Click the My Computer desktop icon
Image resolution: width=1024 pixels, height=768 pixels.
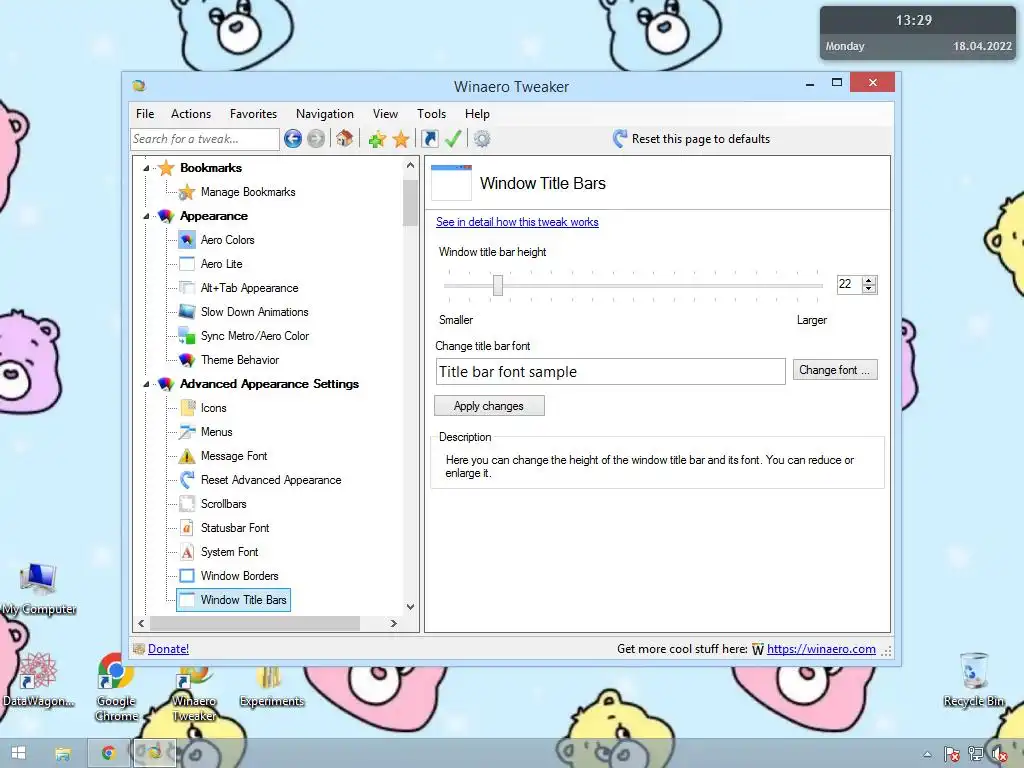39,589
